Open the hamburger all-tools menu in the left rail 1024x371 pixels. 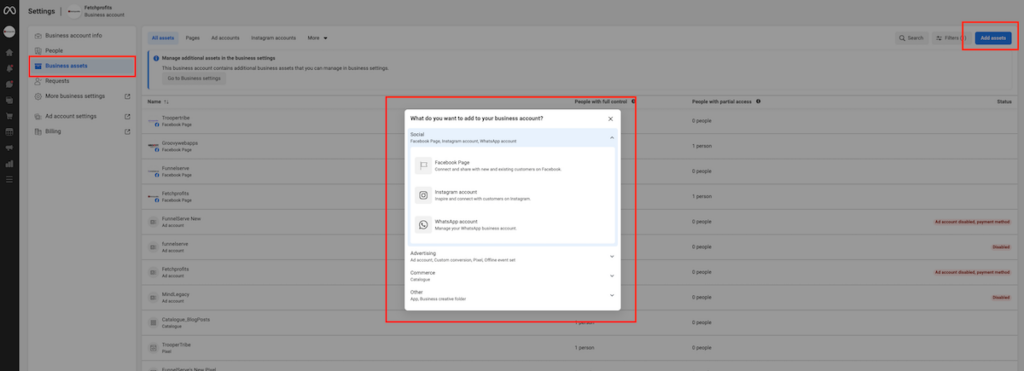tap(9, 180)
